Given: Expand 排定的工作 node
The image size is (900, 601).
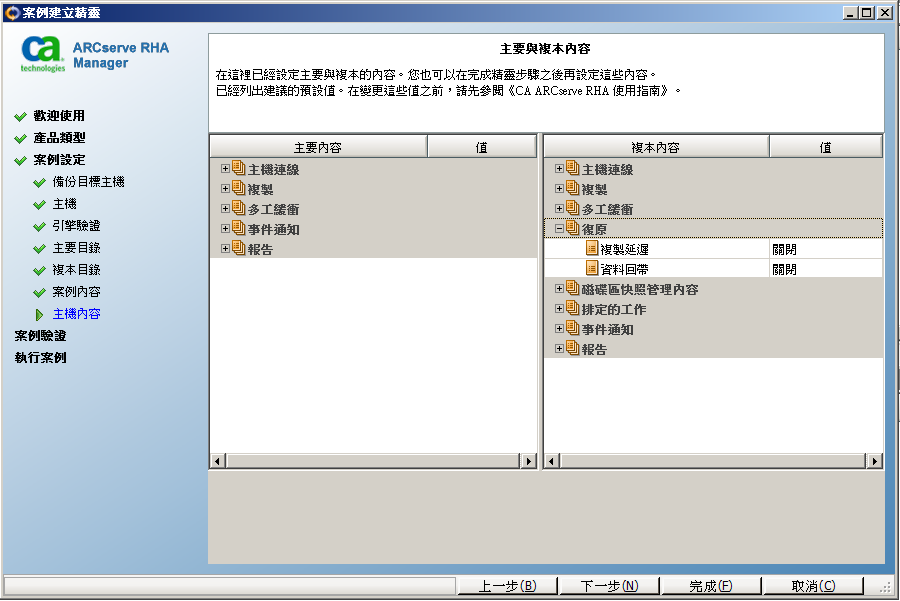Looking at the screenshot, I should [x=559, y=309].
